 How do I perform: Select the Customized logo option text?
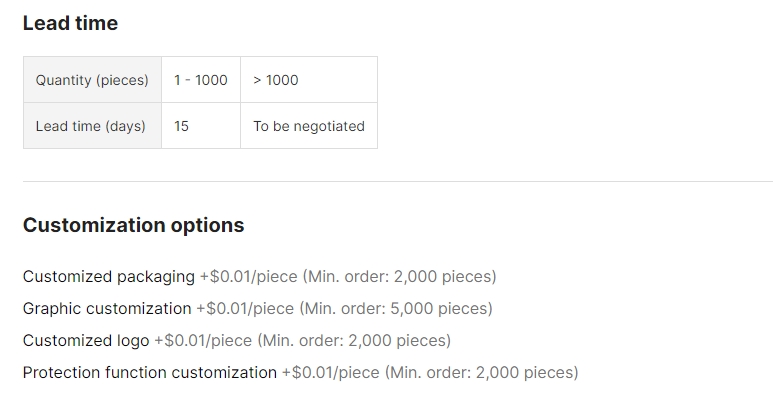[x=86, y=341]
